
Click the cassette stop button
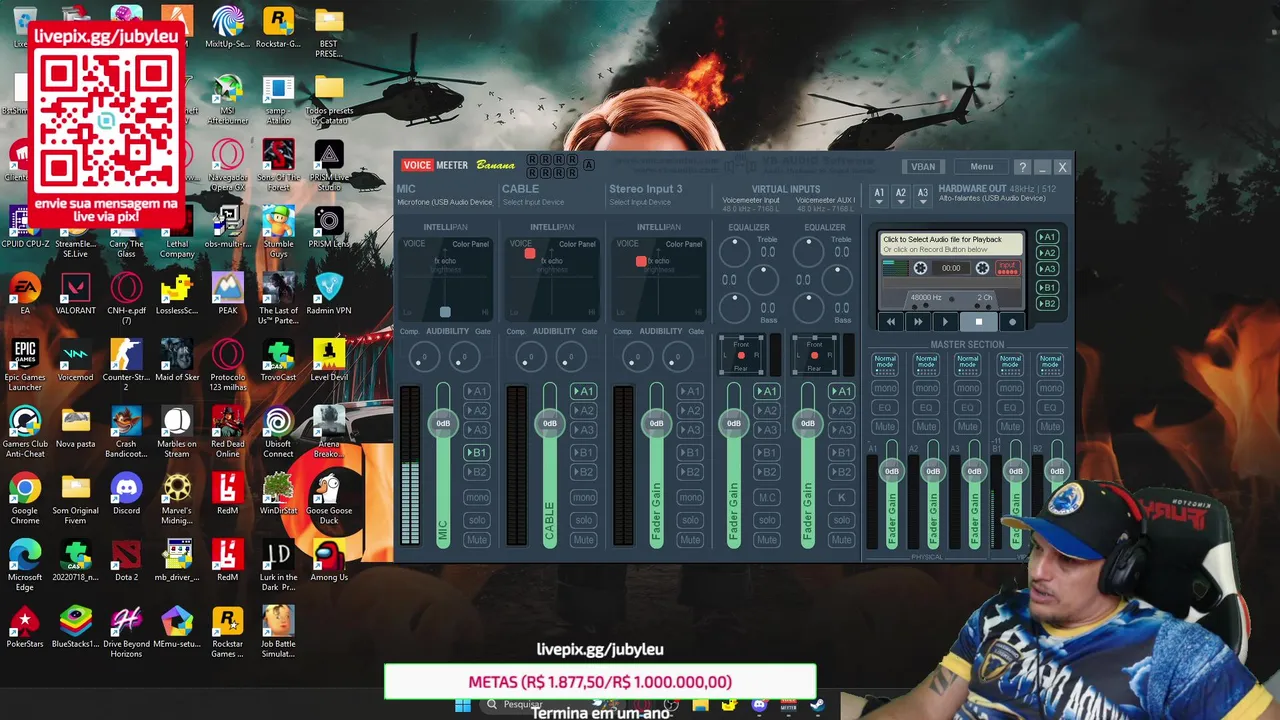coord(978,322)
